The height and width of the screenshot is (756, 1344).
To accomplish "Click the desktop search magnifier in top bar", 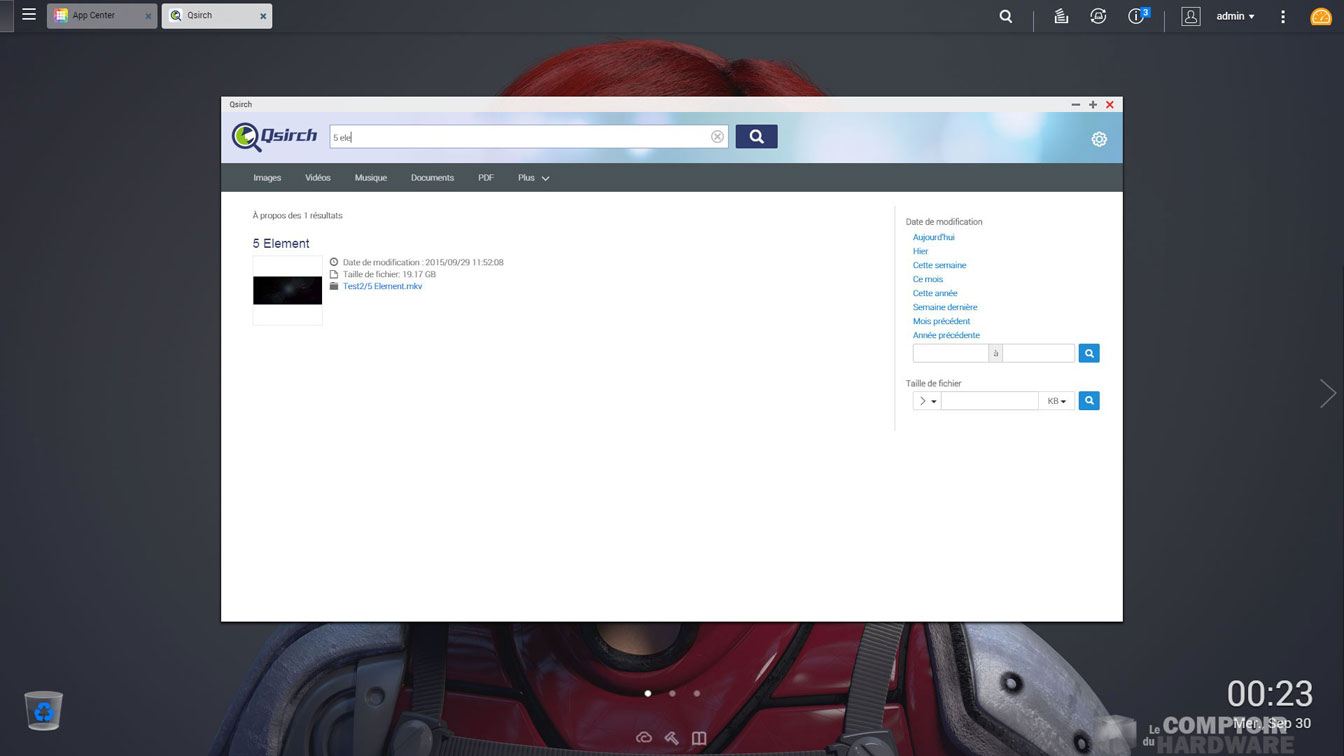I will [1006, 16].
